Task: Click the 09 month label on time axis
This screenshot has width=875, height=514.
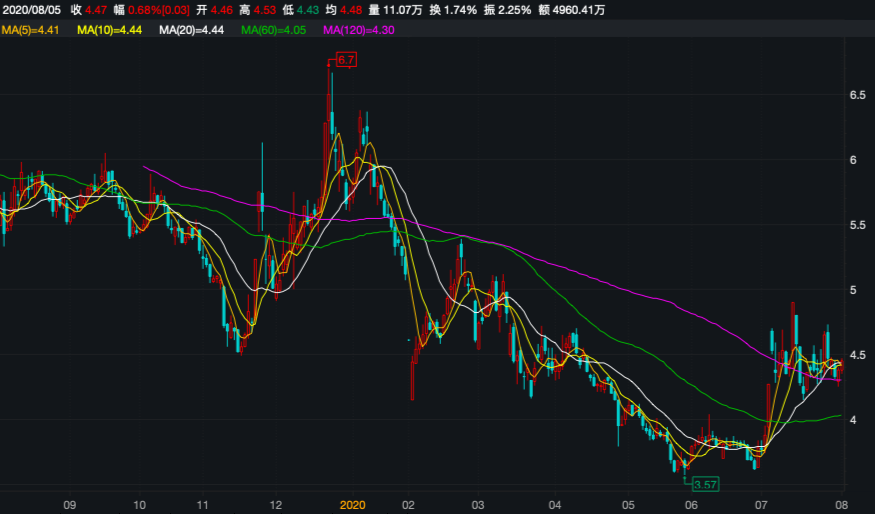Action: tap(69, 505)
